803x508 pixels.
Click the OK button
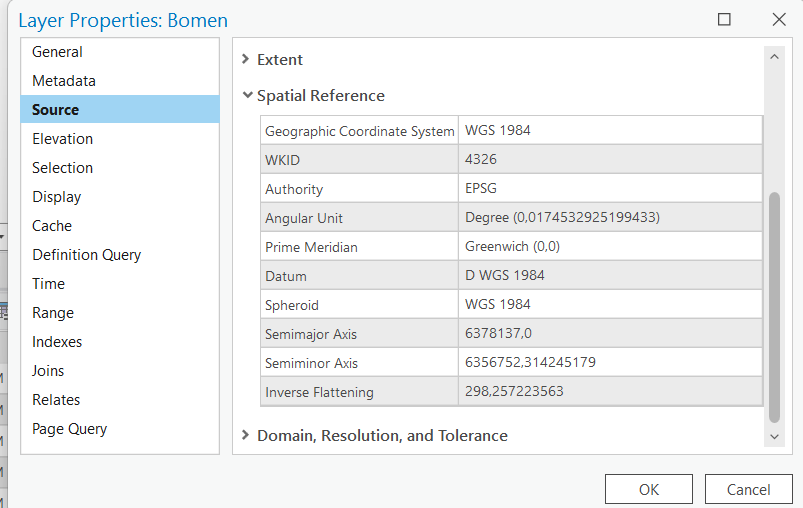pos(649,489)
